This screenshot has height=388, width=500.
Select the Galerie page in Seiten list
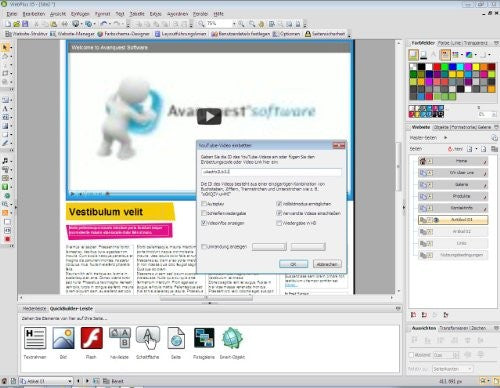click(x=453, y=185)
